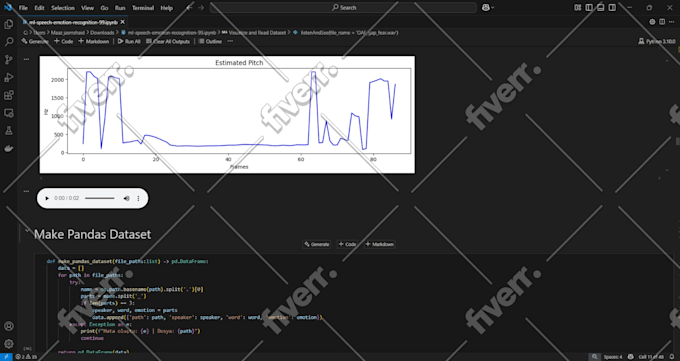Click Run All in the notebook toolbar

(129, 41)
